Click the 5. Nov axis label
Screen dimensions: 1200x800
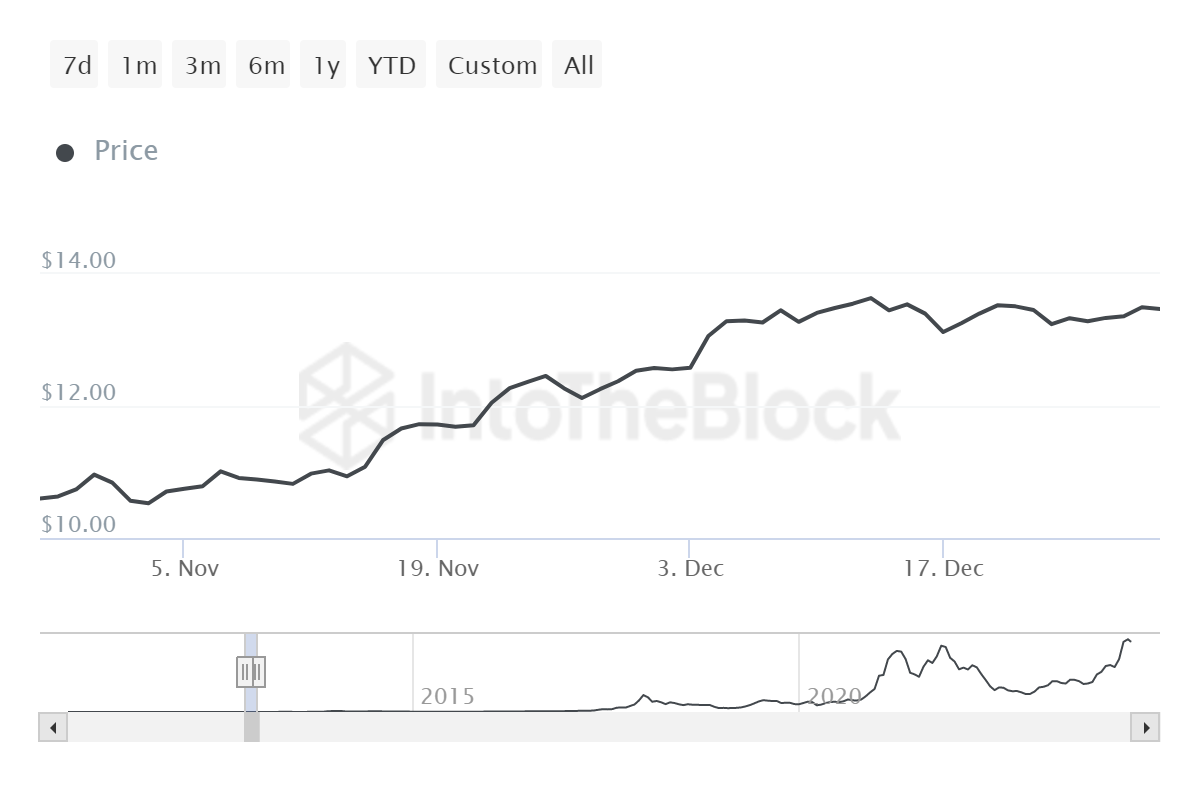pos(184,569)
